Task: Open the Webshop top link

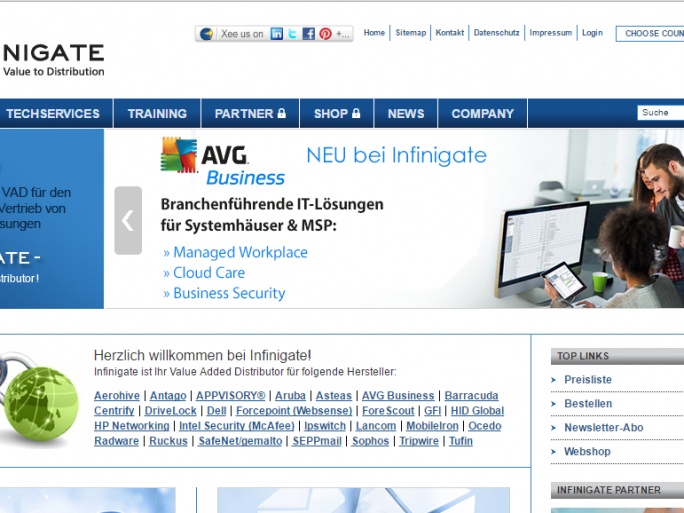Action: click(x=587, y=451)
